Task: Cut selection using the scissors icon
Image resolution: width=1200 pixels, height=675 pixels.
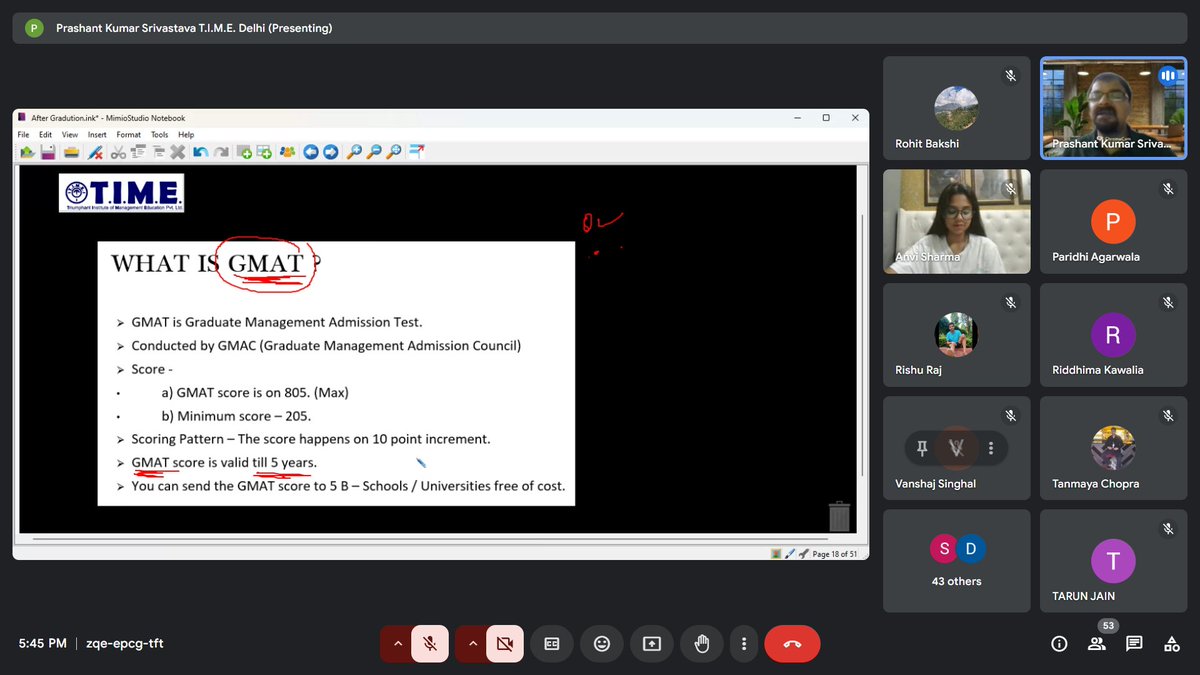Action: pos(118,152)
